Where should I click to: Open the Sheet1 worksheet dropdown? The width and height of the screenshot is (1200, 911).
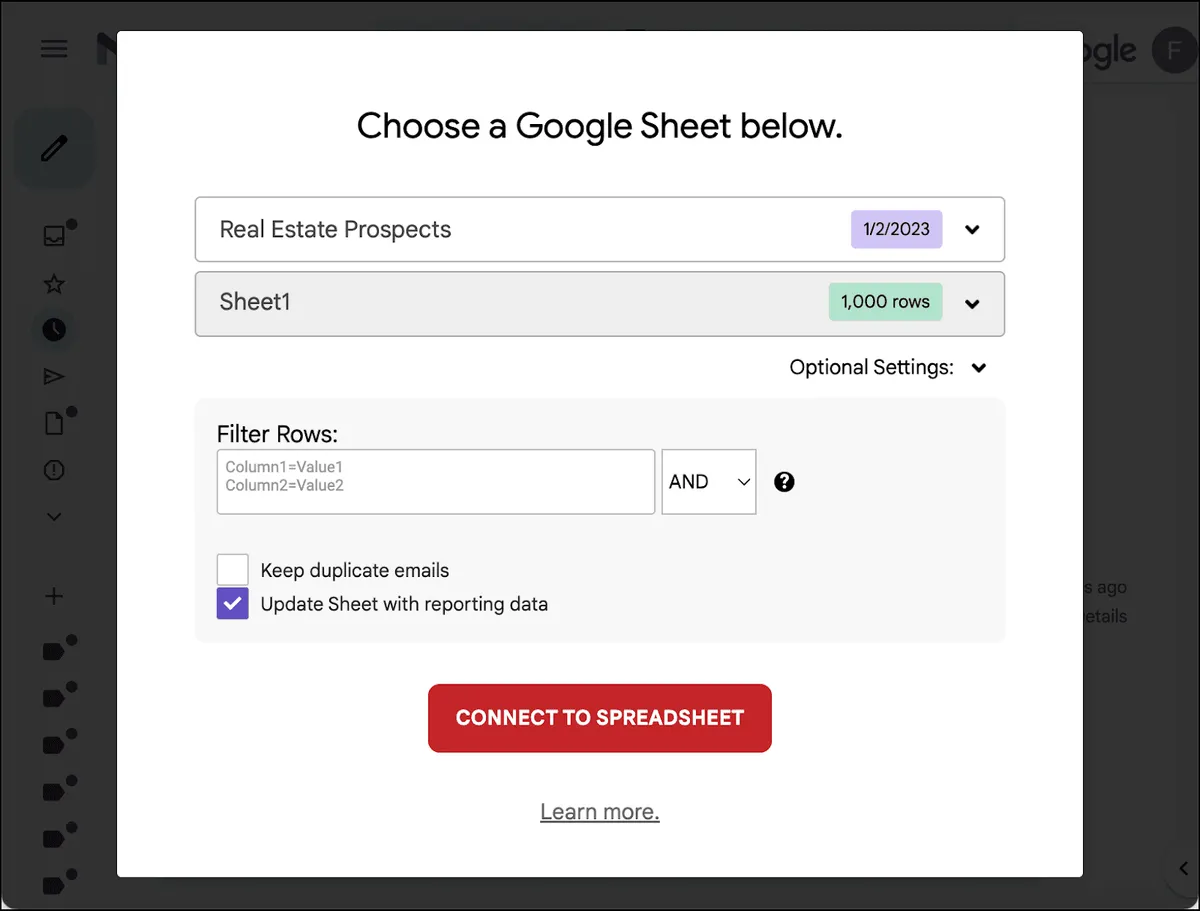pyautogui.click(x=599, y=304)
